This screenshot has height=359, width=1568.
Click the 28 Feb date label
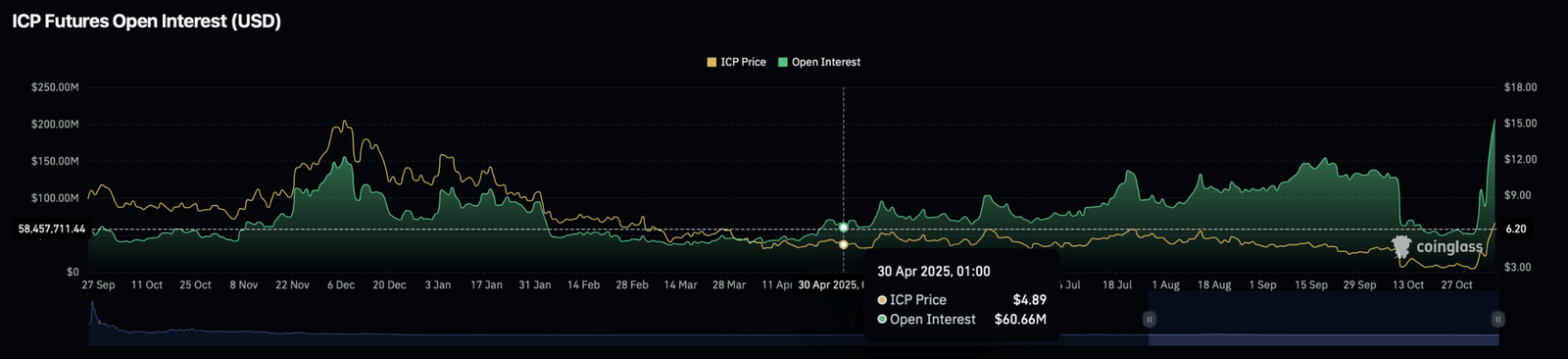pos(632,284)
